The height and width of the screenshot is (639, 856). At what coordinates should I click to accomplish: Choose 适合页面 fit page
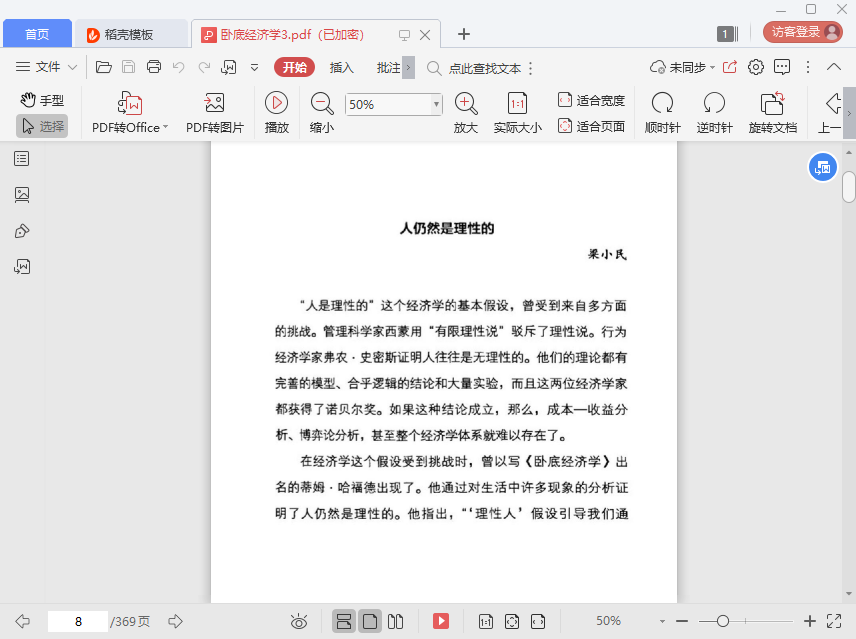(x=591, y=126)
